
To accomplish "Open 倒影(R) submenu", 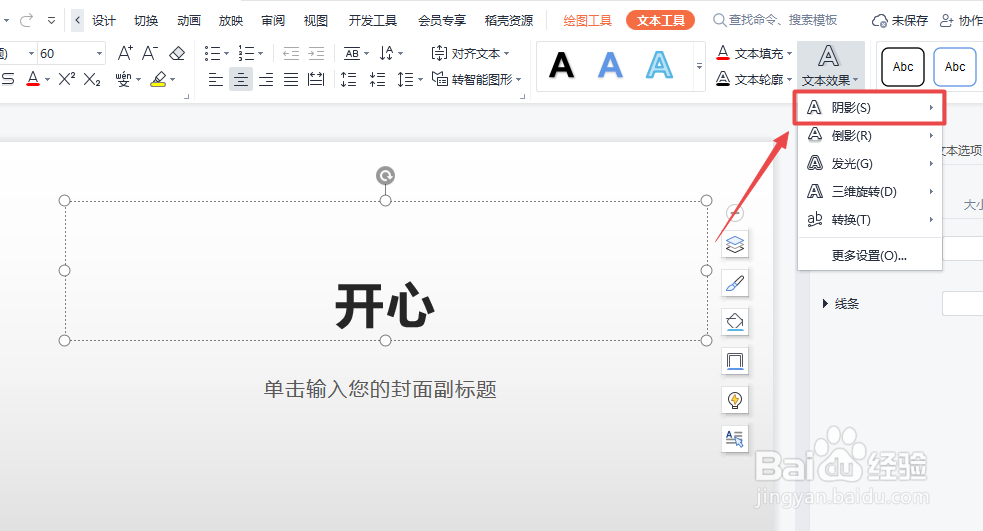I will (x=870, y=135).
